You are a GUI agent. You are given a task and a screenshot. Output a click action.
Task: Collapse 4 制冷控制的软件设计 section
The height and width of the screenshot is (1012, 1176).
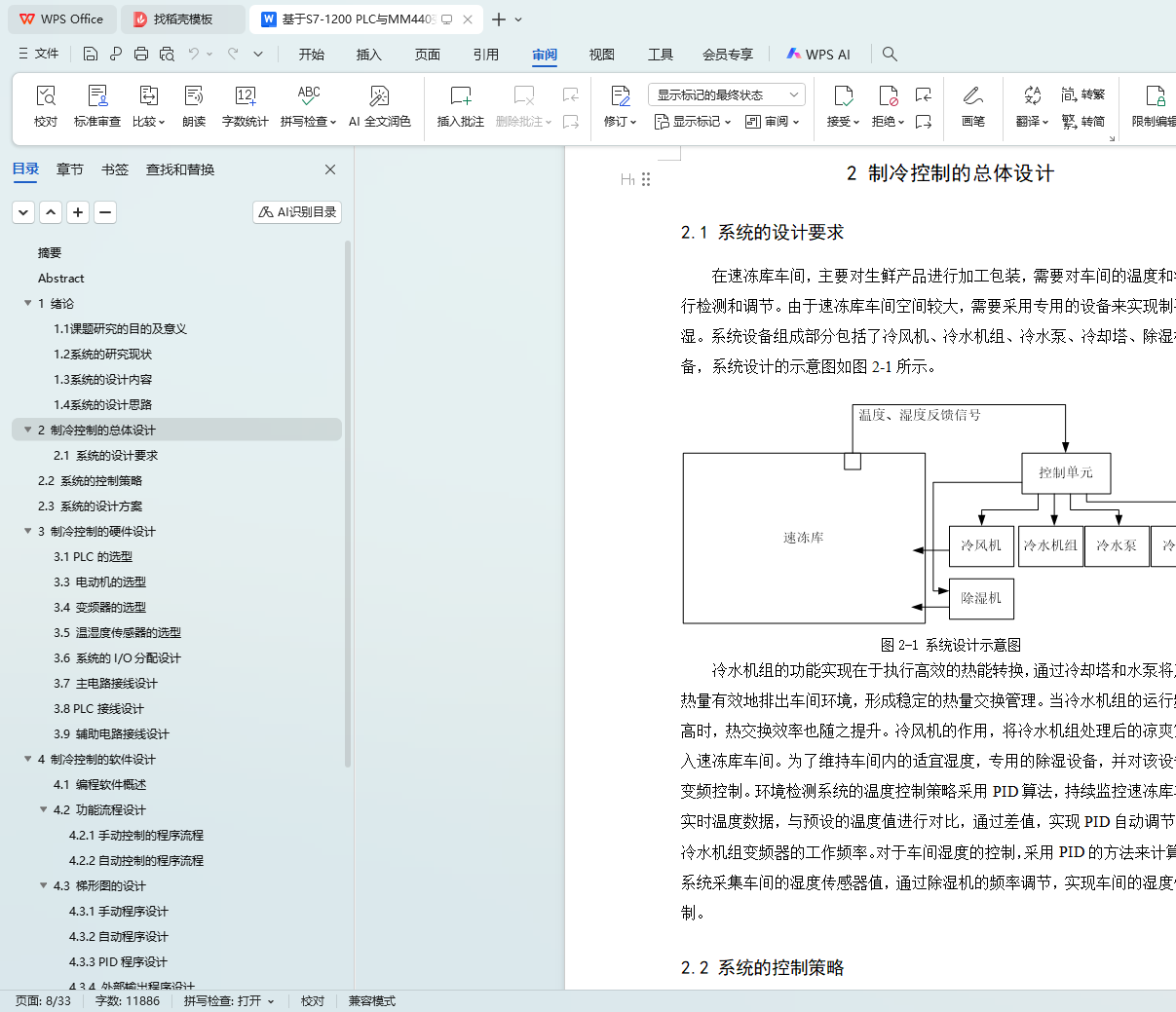(x=27, y=759)
